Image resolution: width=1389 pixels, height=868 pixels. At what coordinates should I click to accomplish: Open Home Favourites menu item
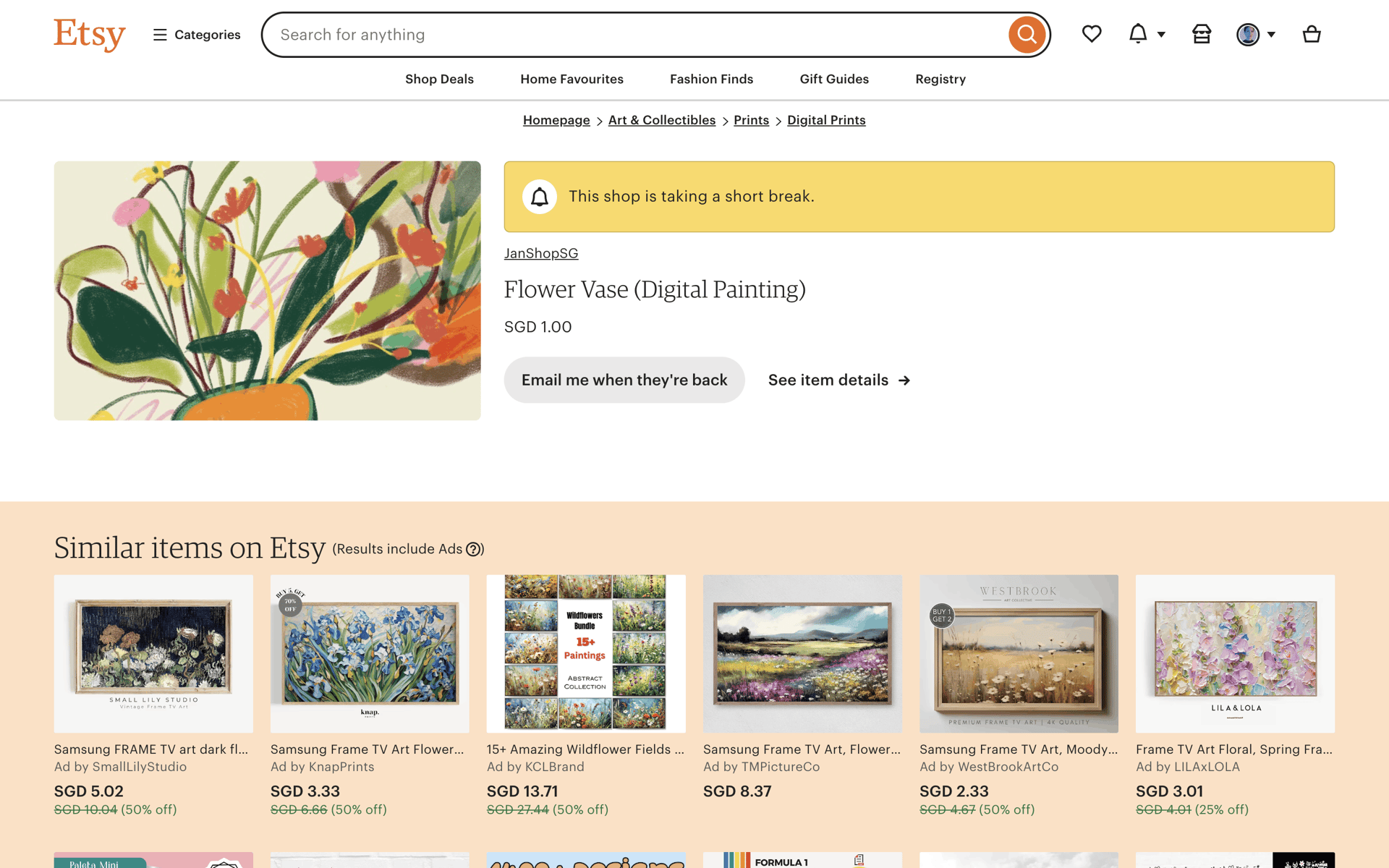tap(572, 79)
